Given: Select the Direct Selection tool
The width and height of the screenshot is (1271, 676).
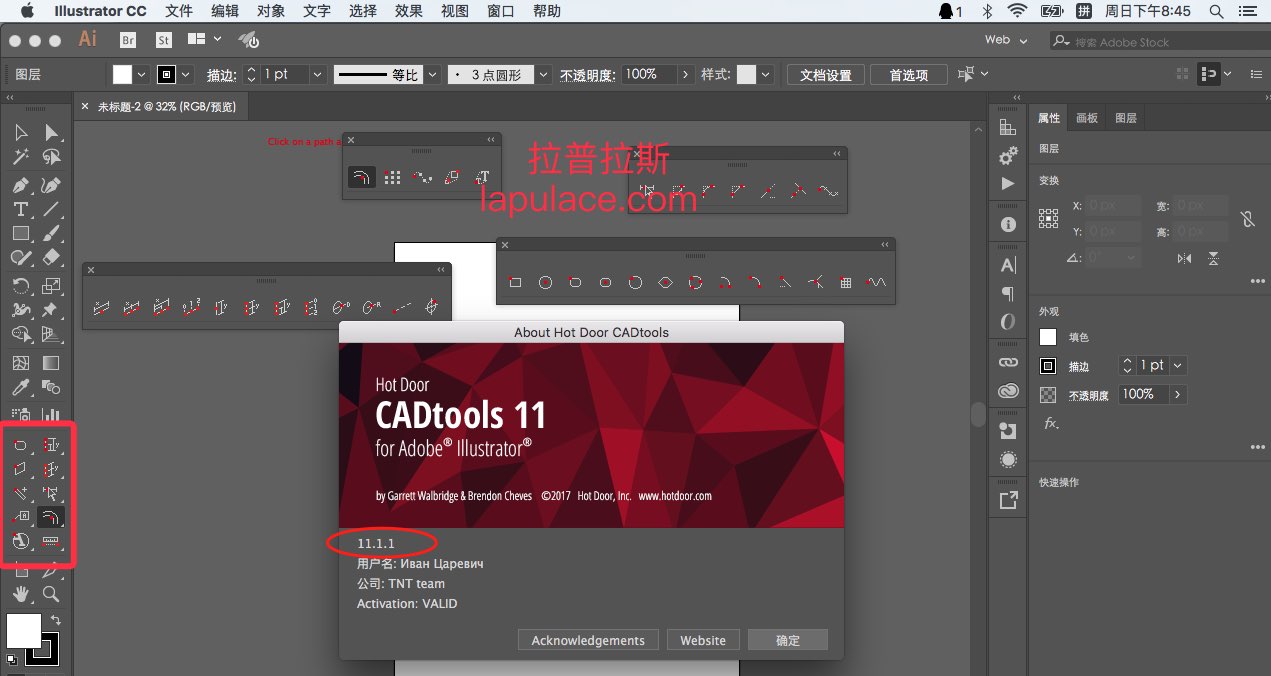Looking at the screenshot, I should coord(51,133).
